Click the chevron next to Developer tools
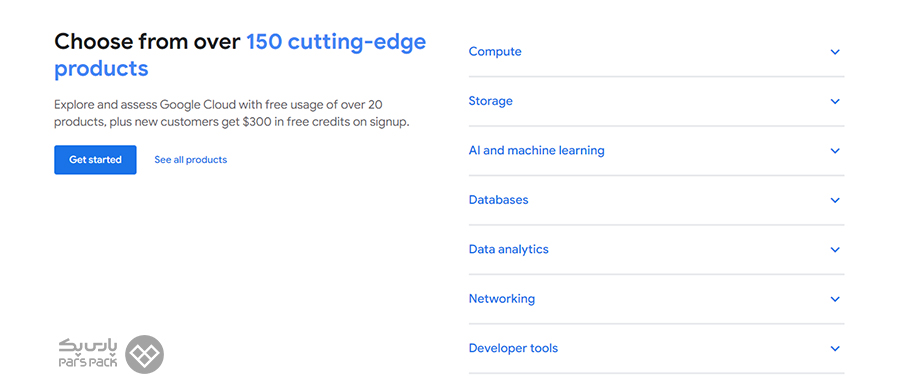Viewport: 900px width, 390px height. pos(835,348)
